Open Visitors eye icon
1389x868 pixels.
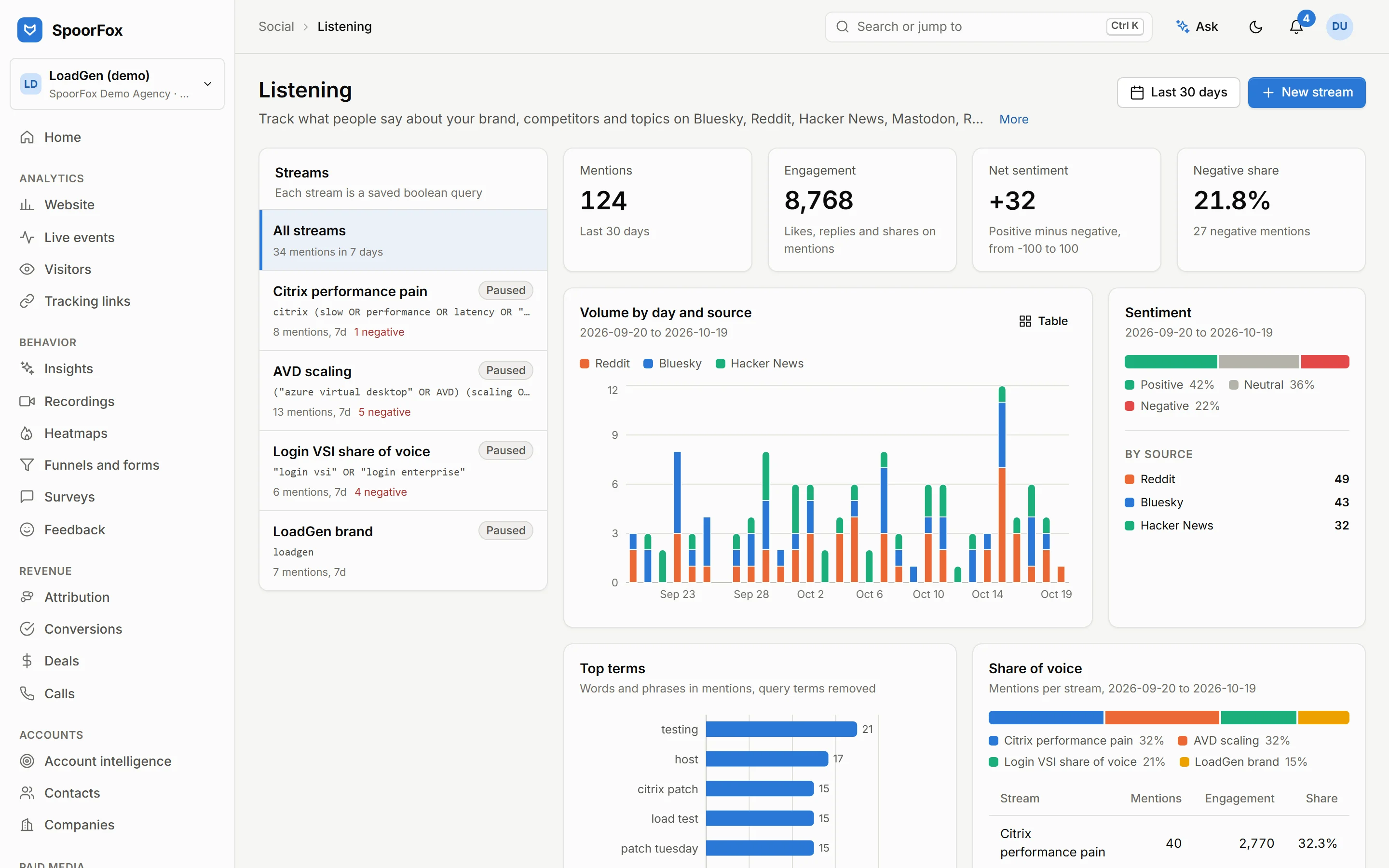click(x=27, y=269)
